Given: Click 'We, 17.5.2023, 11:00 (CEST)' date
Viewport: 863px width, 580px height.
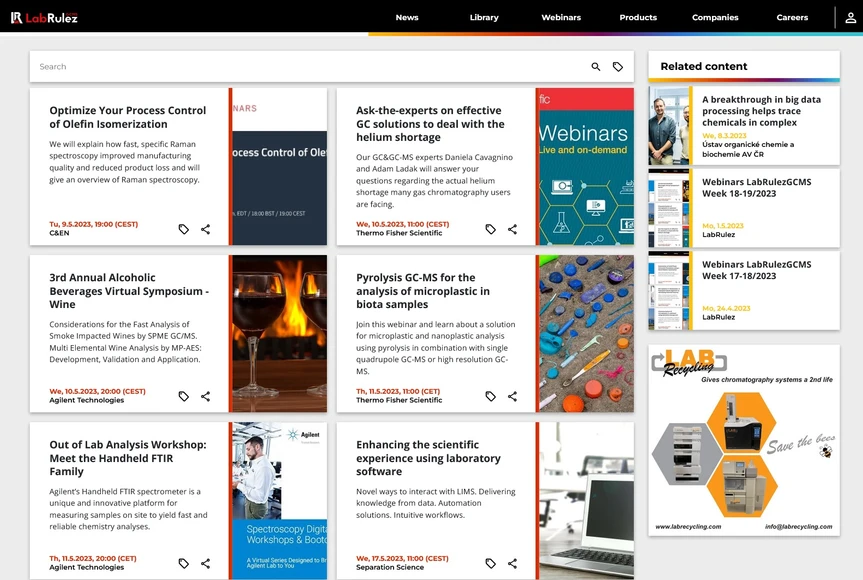Looking at the screenshot, I should tap(402, 559).
